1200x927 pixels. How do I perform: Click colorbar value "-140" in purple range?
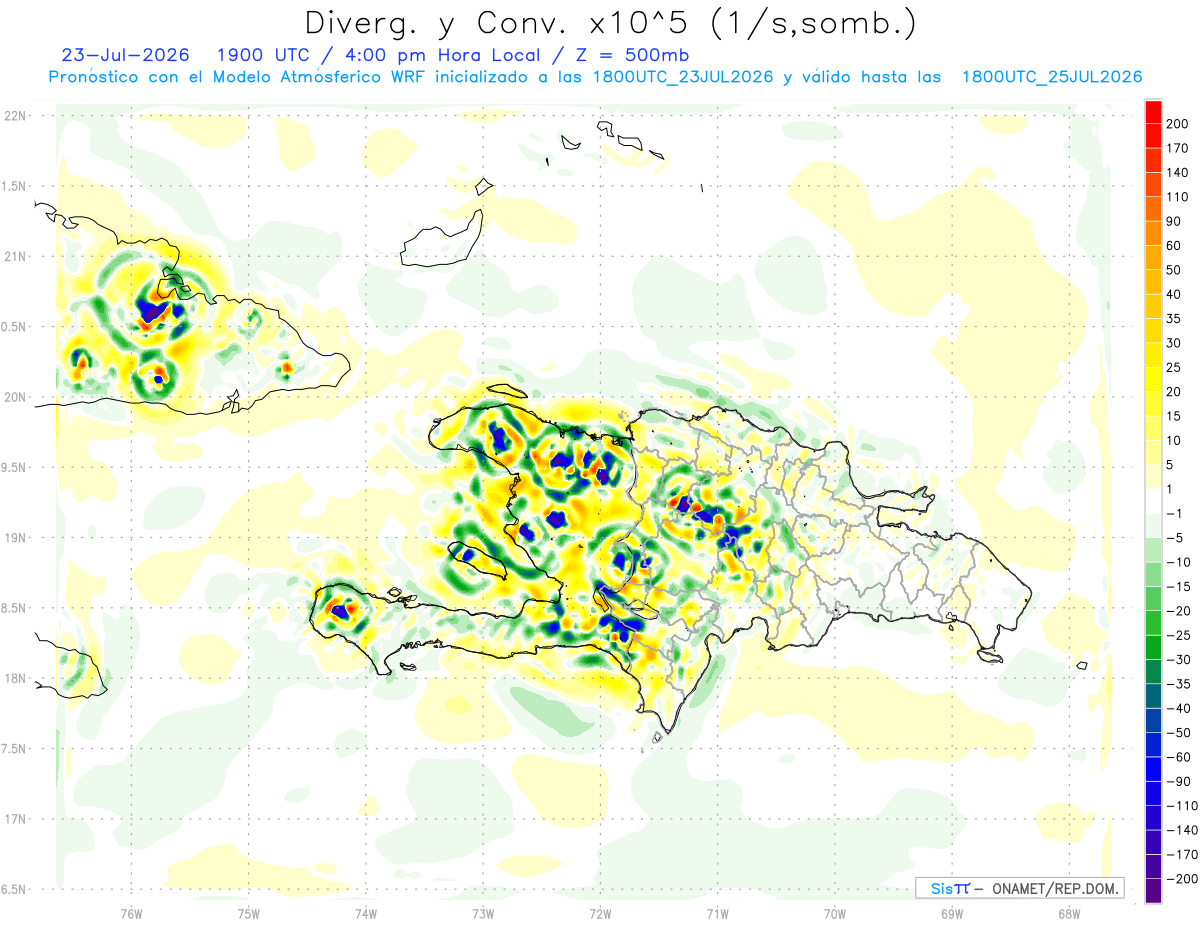pyautogui.click(x=1183, y=830)
